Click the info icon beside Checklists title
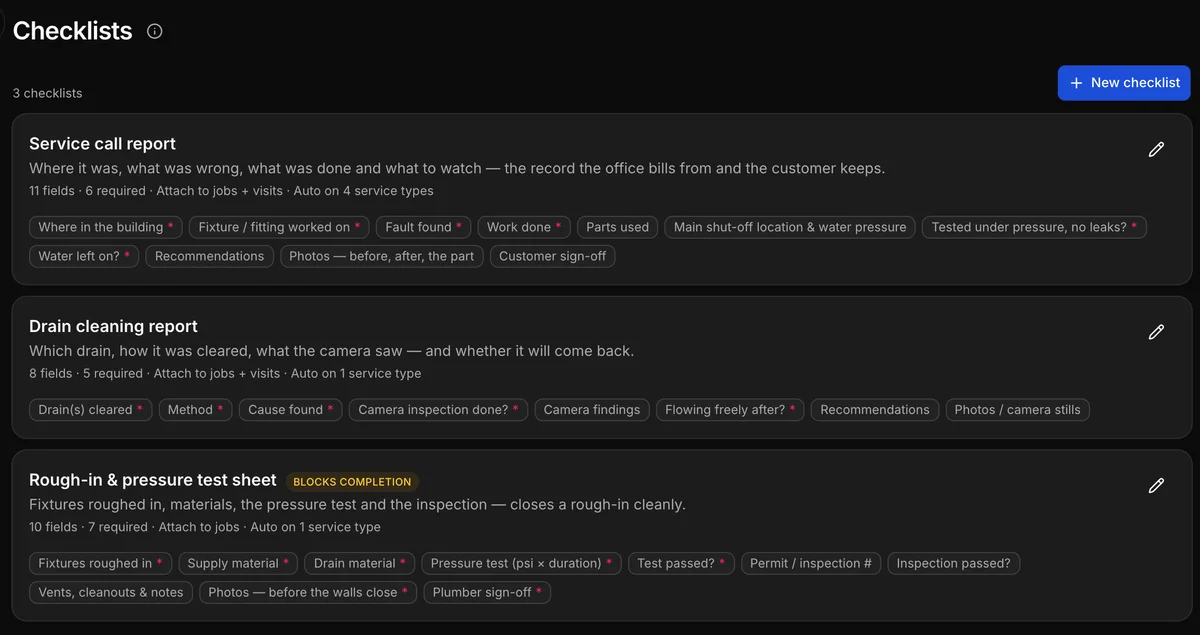 click(x=155, y=31)
